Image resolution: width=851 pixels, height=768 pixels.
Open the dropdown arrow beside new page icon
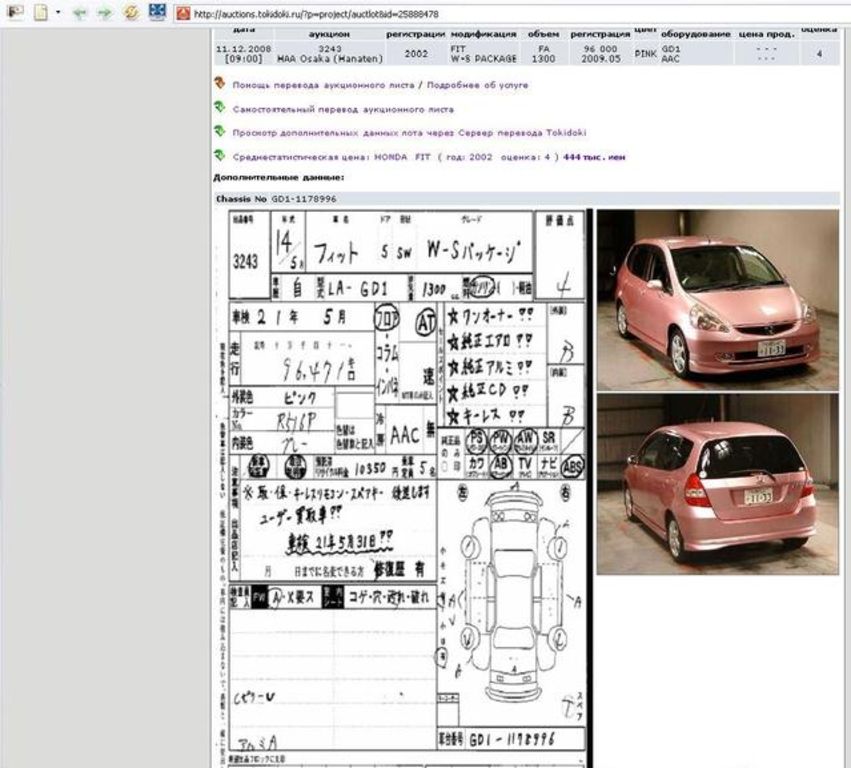[58, 12]
